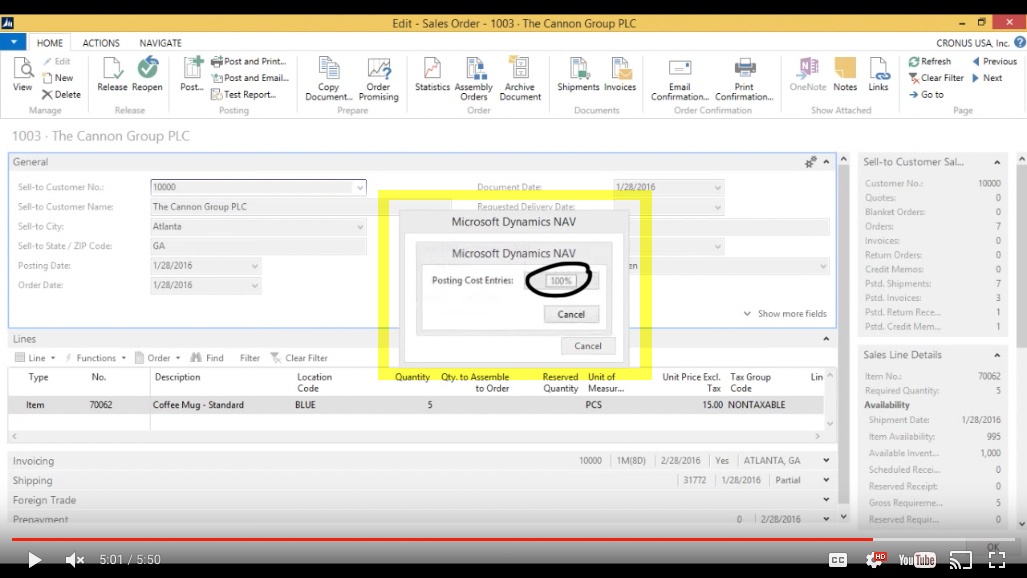Screen dimensions: 1027x578
Task: Click Find in the Lines toolbar
Action: [x=207, y=358]
